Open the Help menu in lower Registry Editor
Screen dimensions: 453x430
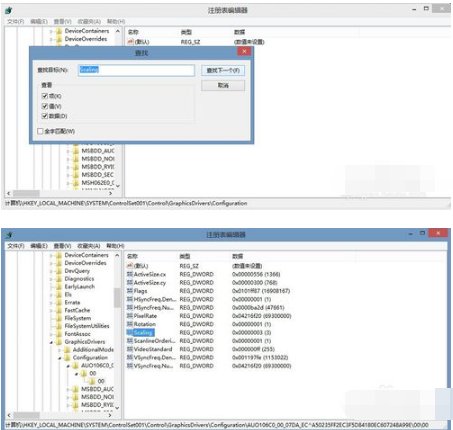(115, 246)
